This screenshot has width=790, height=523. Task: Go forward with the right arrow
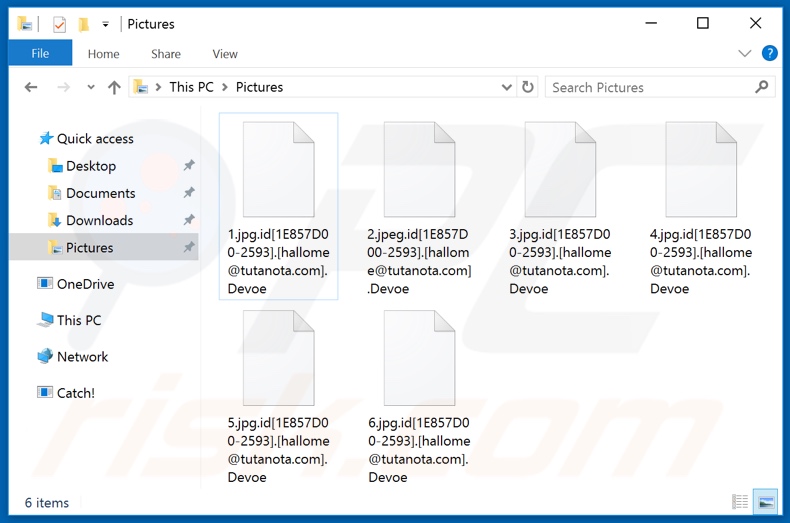(x=63, y=87)
